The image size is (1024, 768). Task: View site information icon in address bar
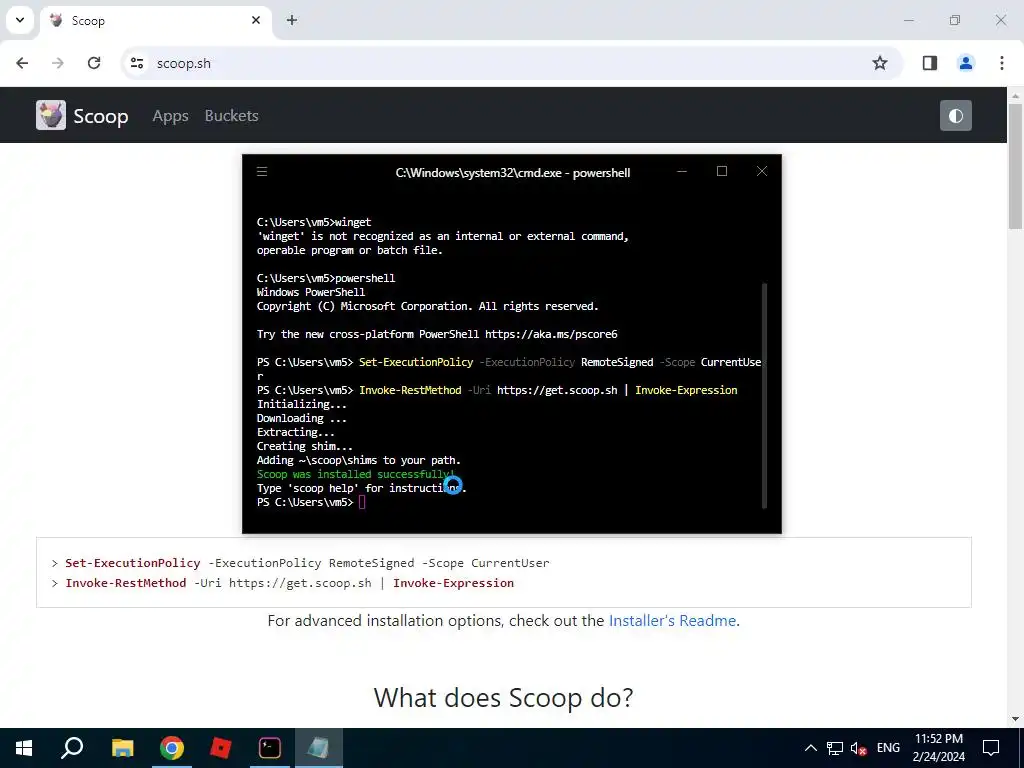136,63
